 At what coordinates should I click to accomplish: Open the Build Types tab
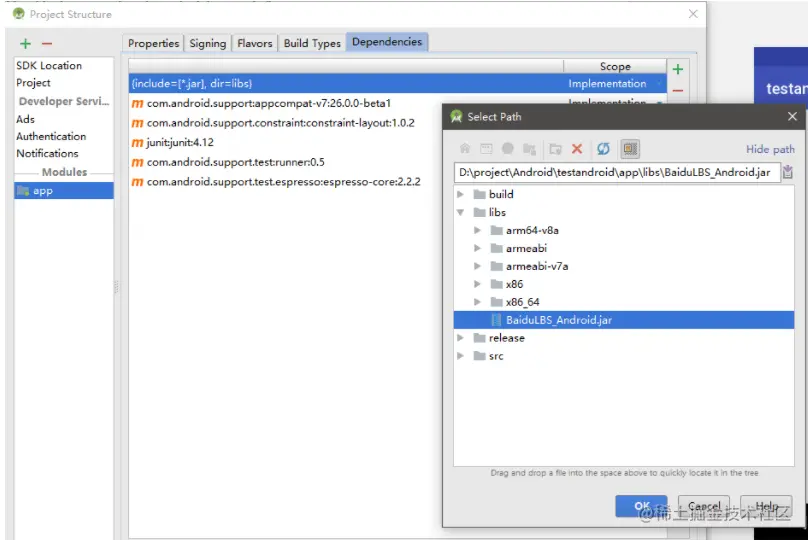[312, 43]
